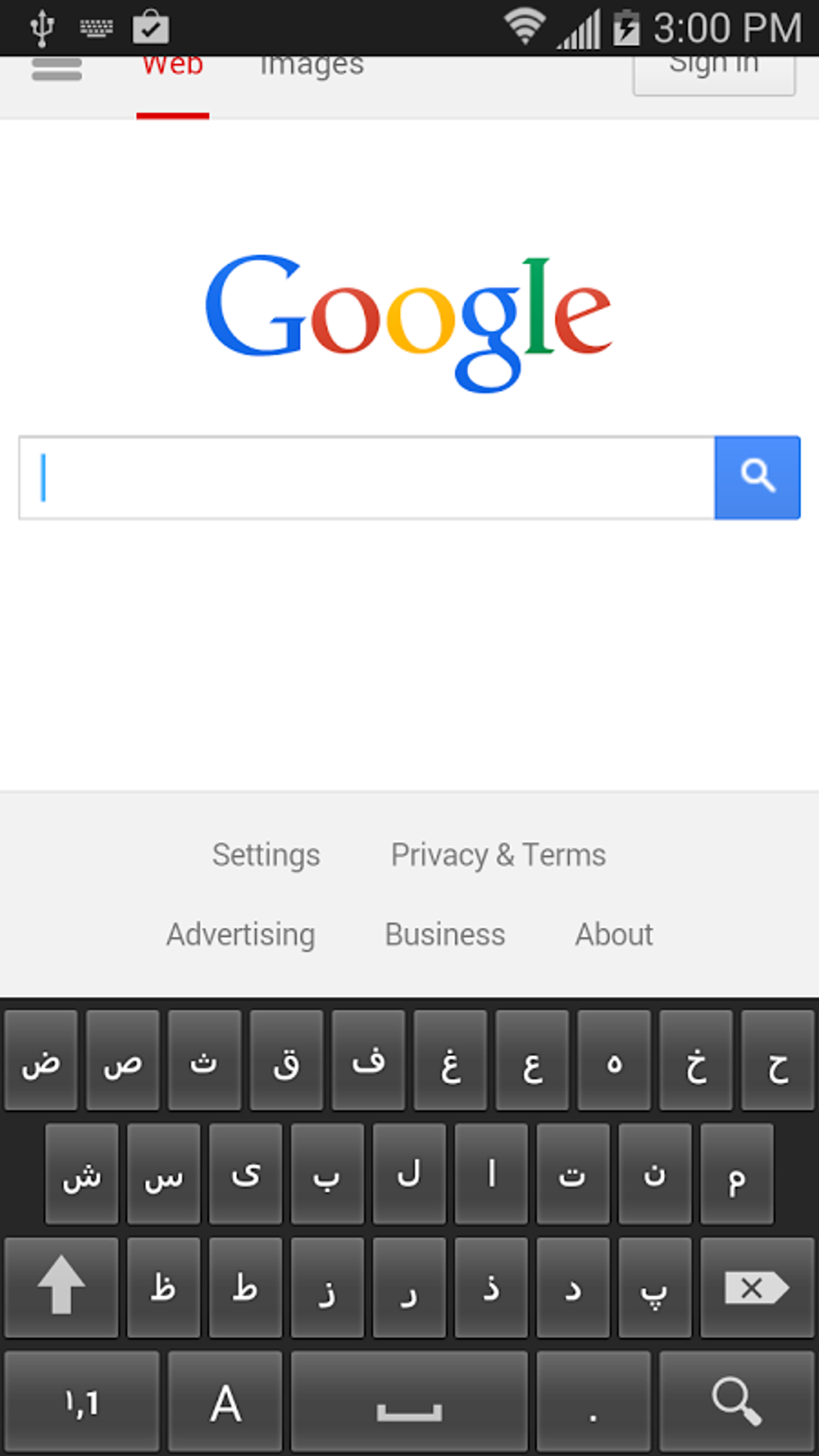Switch keyboard to English with A key
The height and width of the screenshot is (1456, 819).
(x=225, y=1401)
